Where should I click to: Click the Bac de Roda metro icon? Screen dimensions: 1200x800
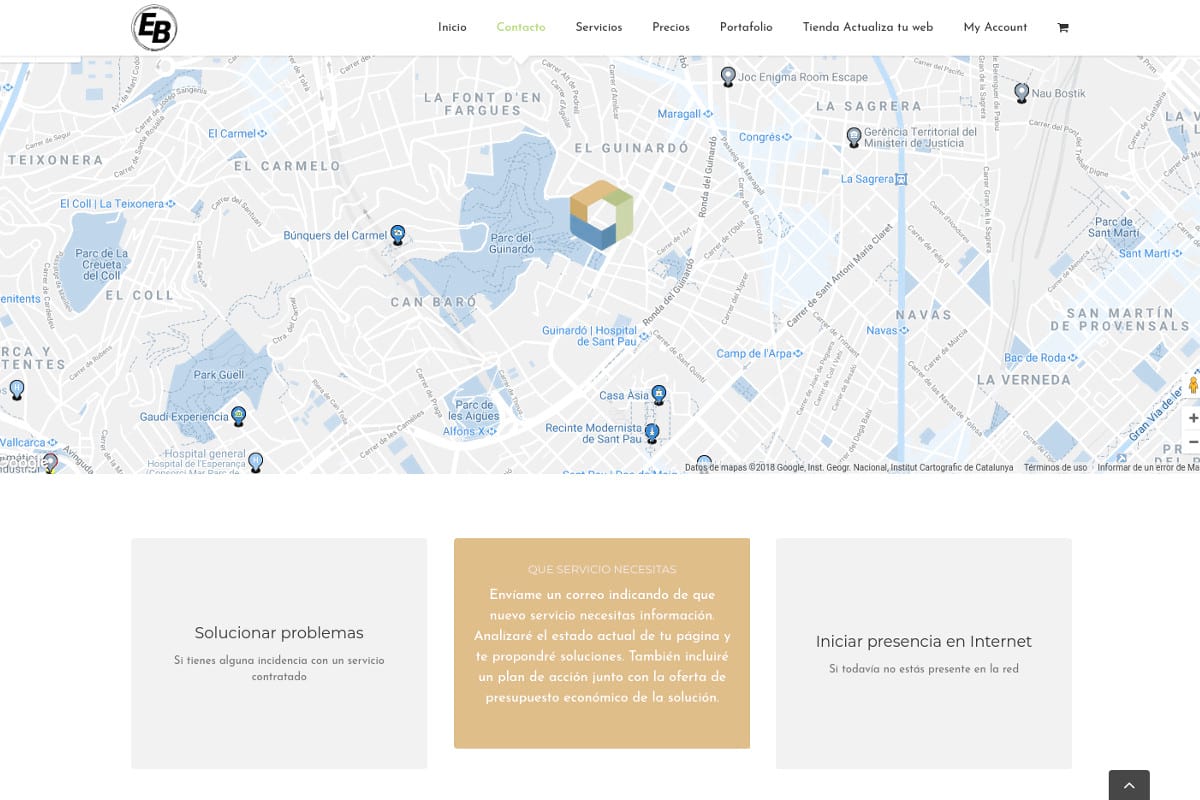click(1074, 358)
